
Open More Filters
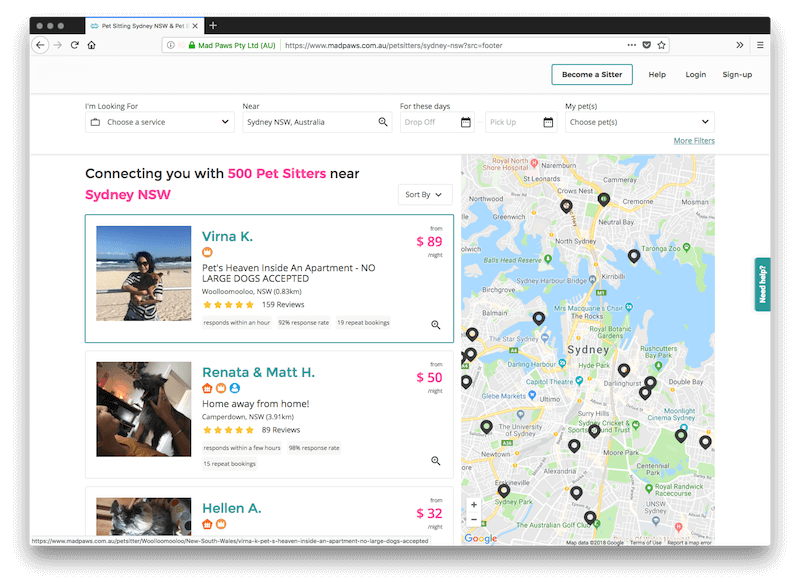(x=693, y=140)
